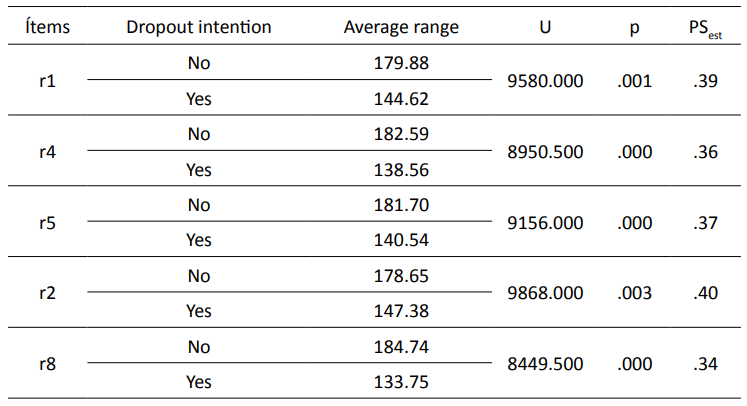Click the average range value 179.88
Screen dimensions: 747x406
pyautogui.click(x=401, y=63)
